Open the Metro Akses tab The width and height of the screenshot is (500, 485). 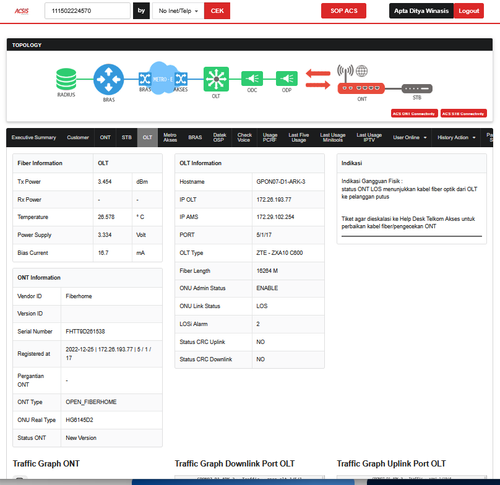click(170, 137)
